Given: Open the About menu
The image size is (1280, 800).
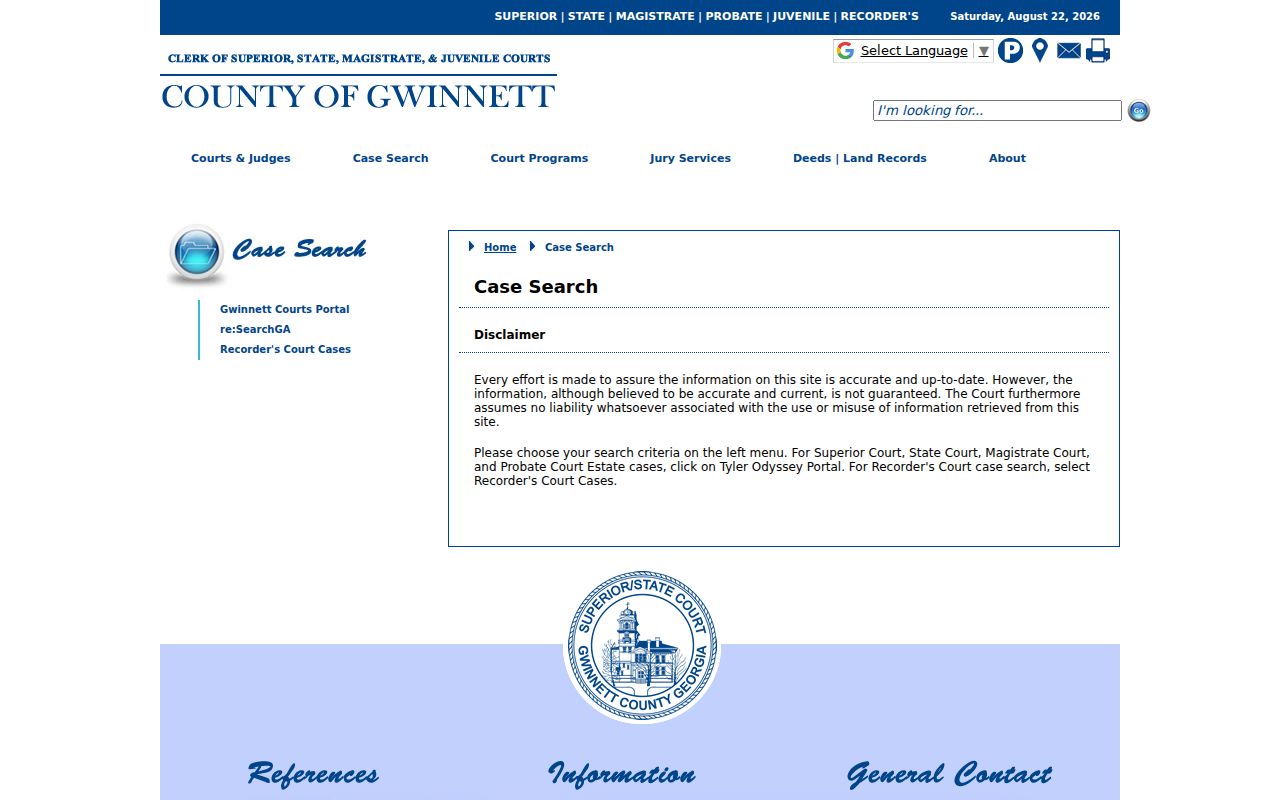Looking at the screenshot, I should pyautogui.click(x=1007, y=158).
